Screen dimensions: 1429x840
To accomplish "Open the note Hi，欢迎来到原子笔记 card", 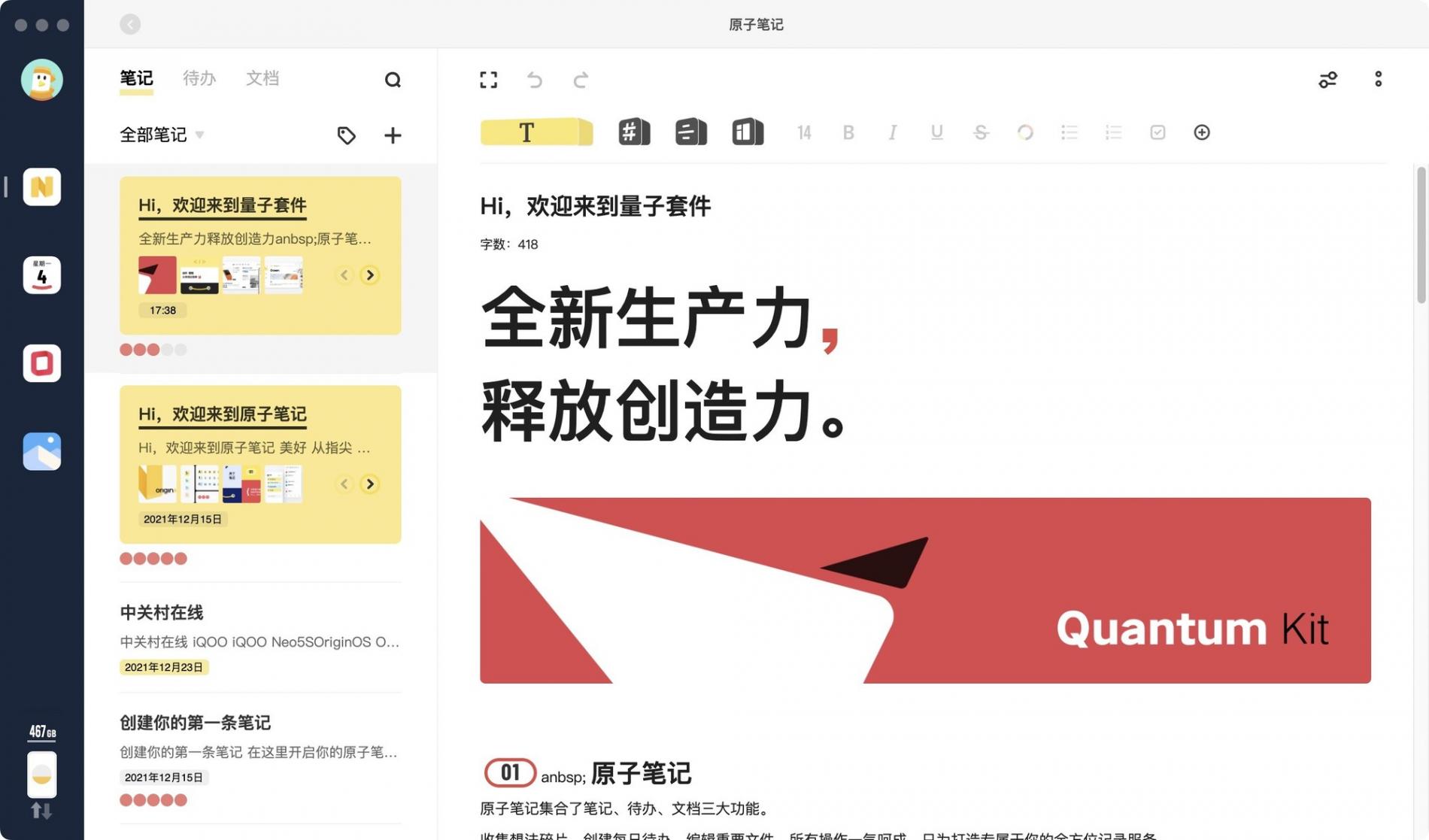I will pos(260,465).
